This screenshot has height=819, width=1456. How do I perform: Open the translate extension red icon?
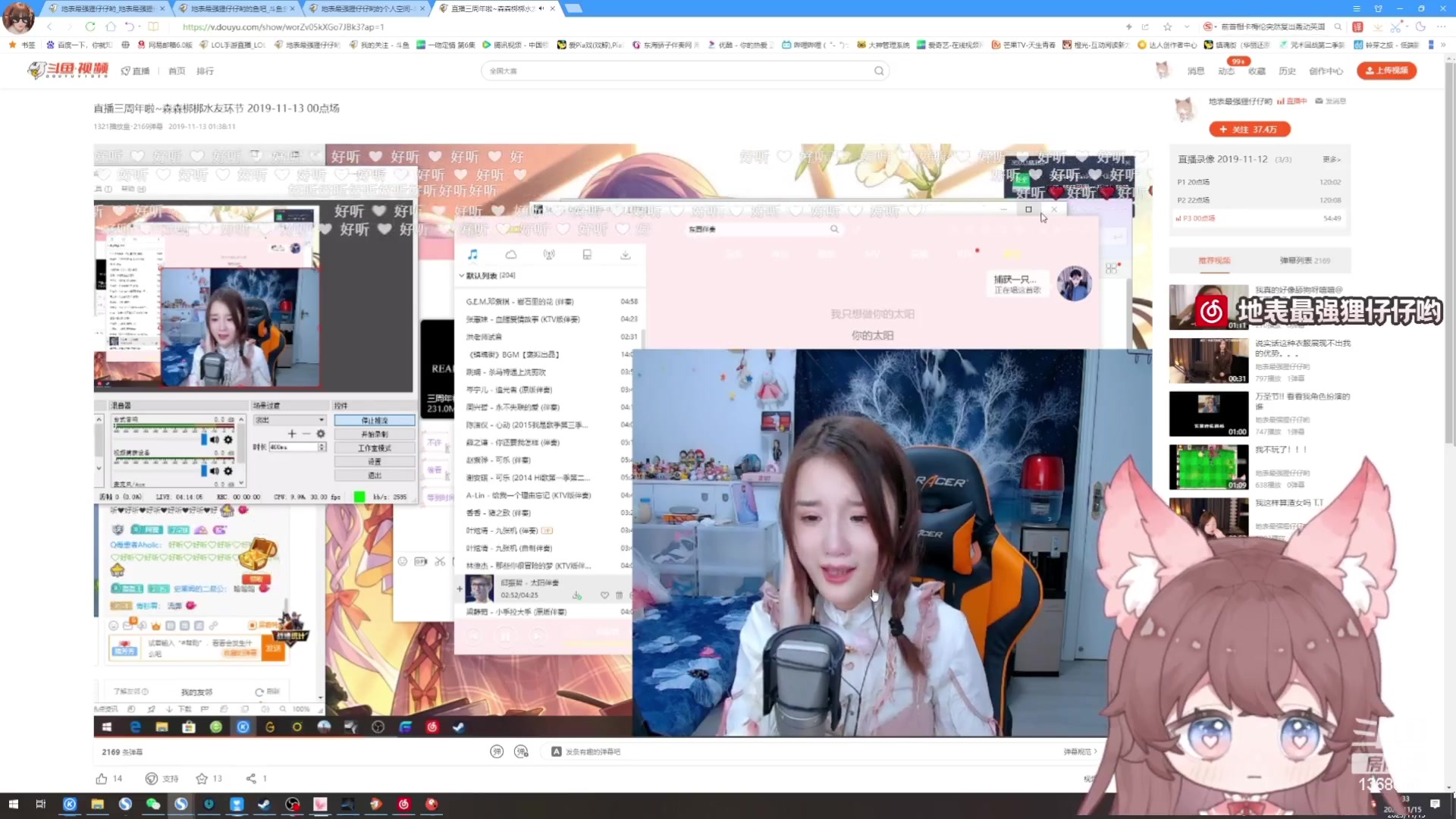point(1357,27)
